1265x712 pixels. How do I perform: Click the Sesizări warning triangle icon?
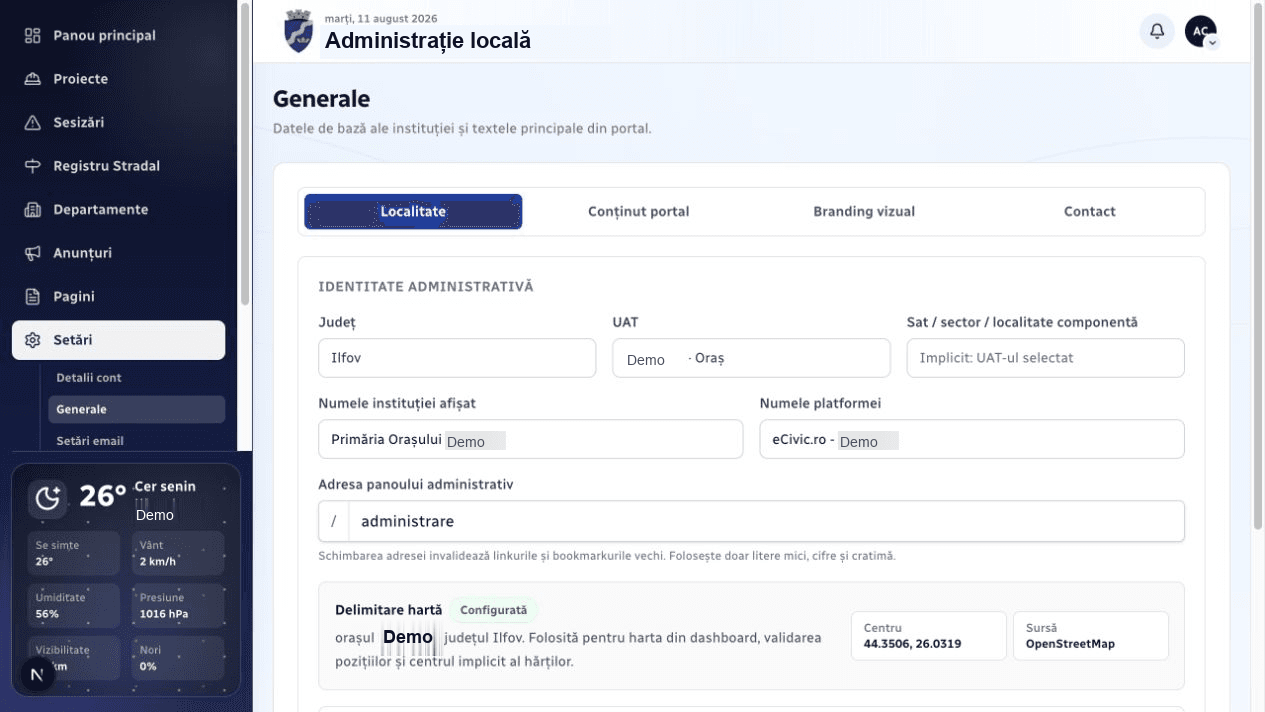pyautogui.click(x=33, y=123)
